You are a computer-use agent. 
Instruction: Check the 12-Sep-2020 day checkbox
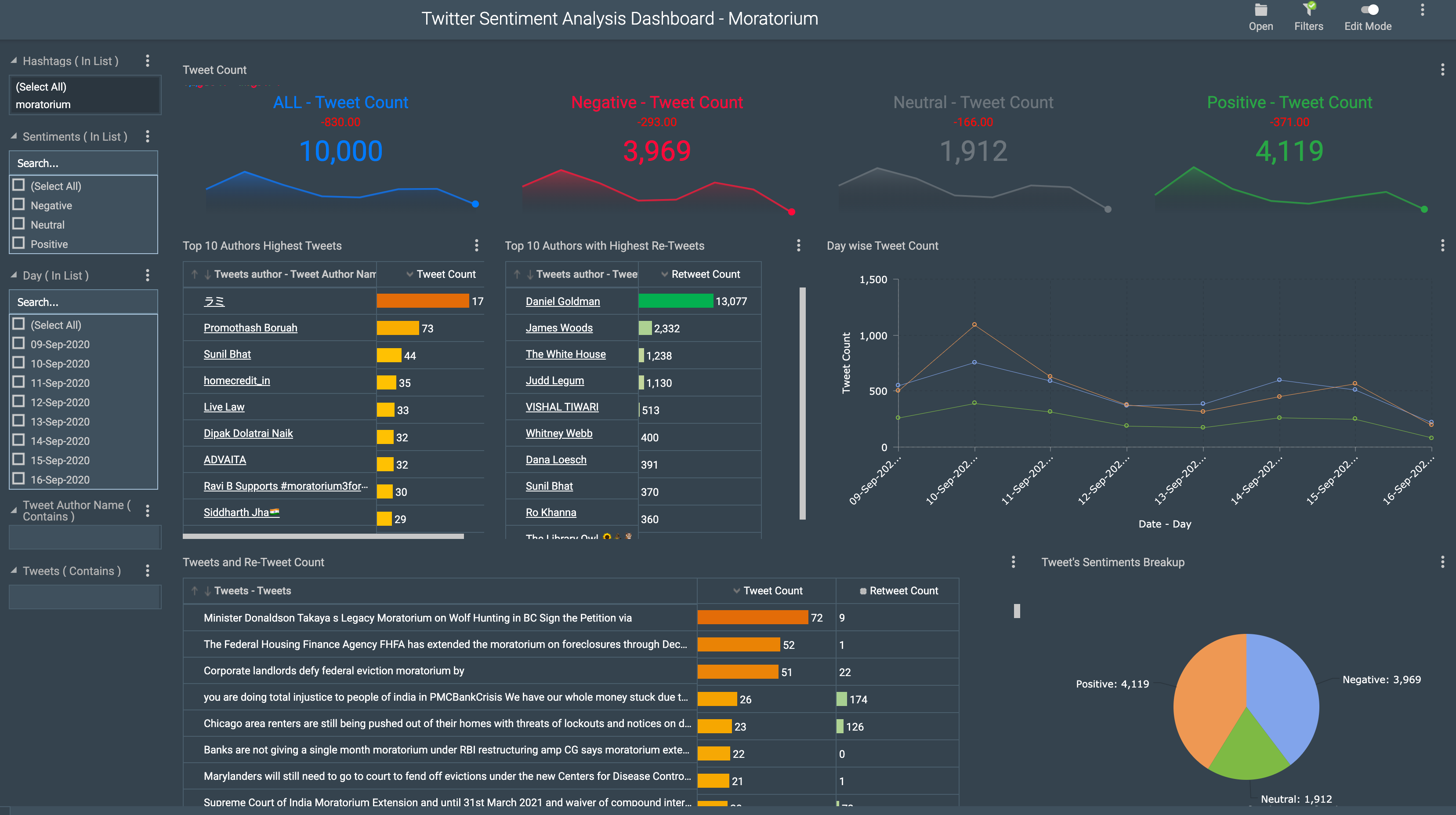(18, 401)
